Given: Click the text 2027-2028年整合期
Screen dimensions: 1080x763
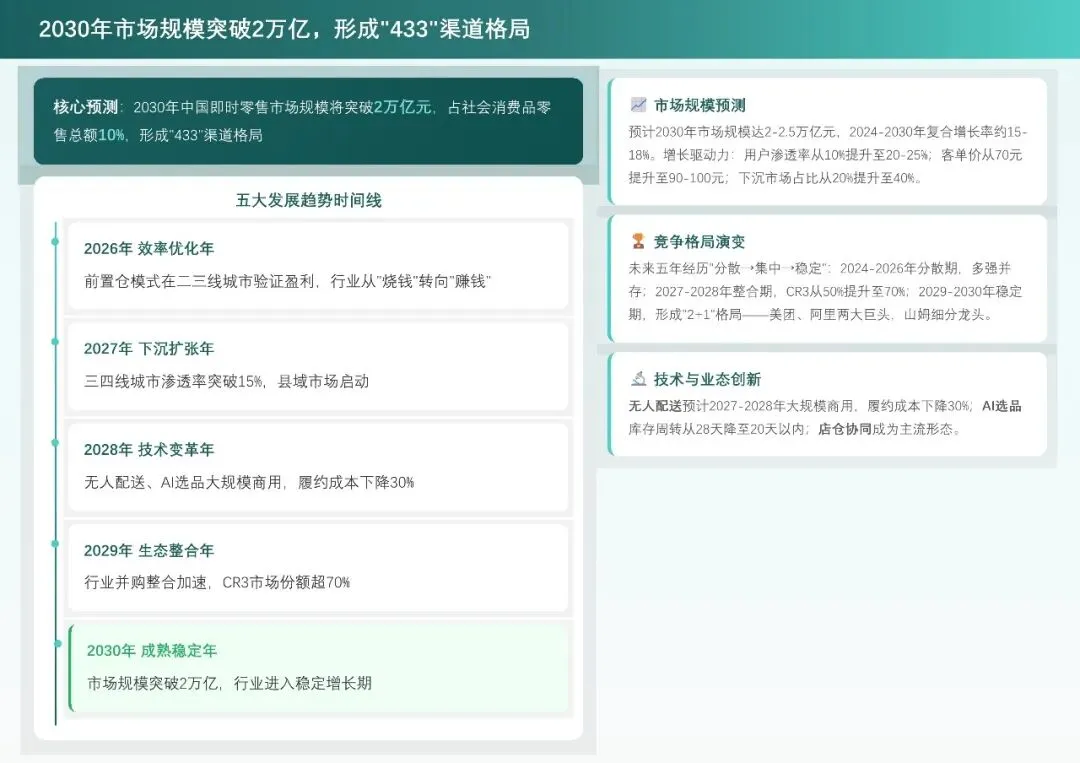Looking at the screenshot, I should coord(714,291).
